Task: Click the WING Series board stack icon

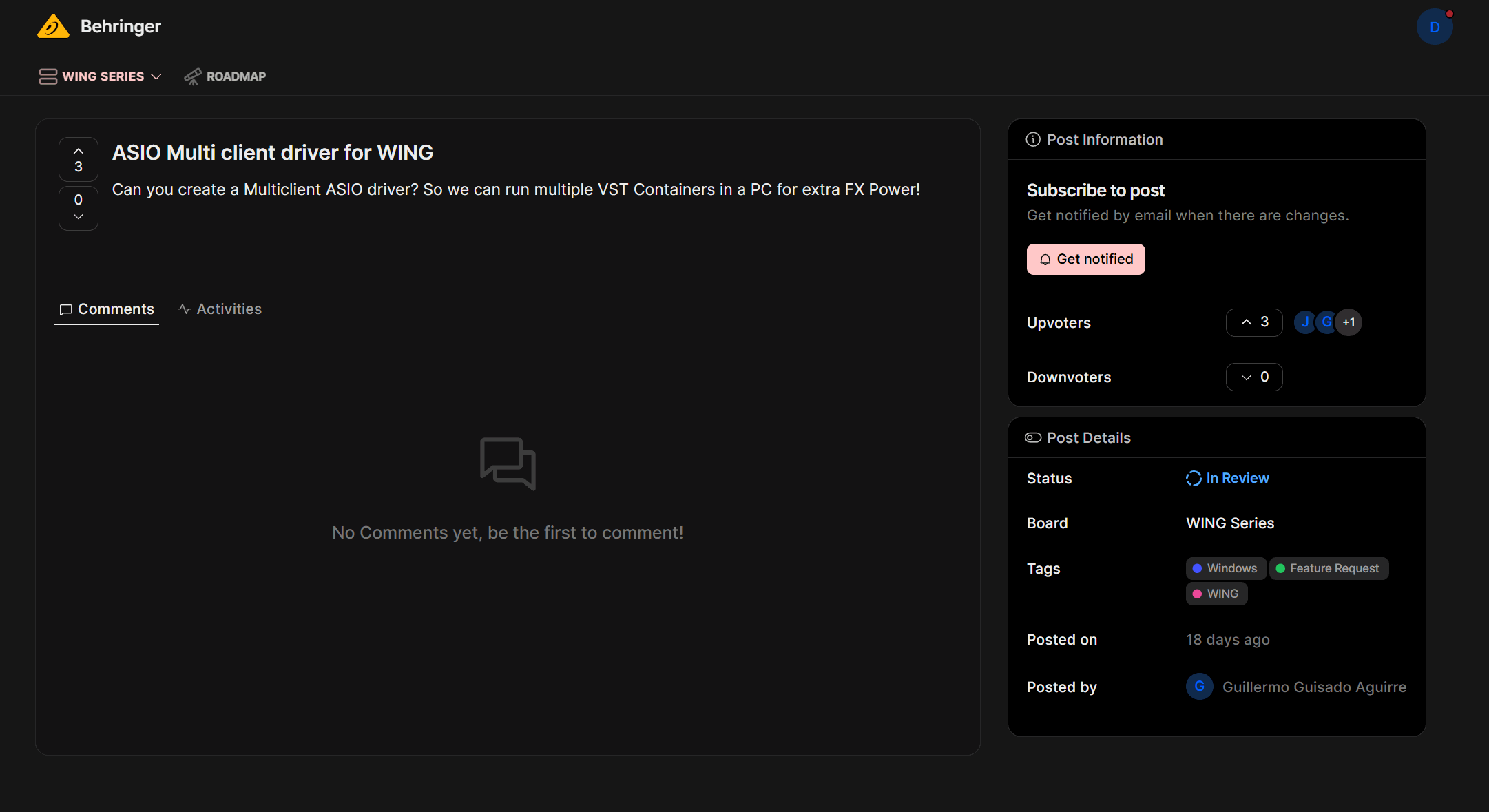Action: (48, 76)
